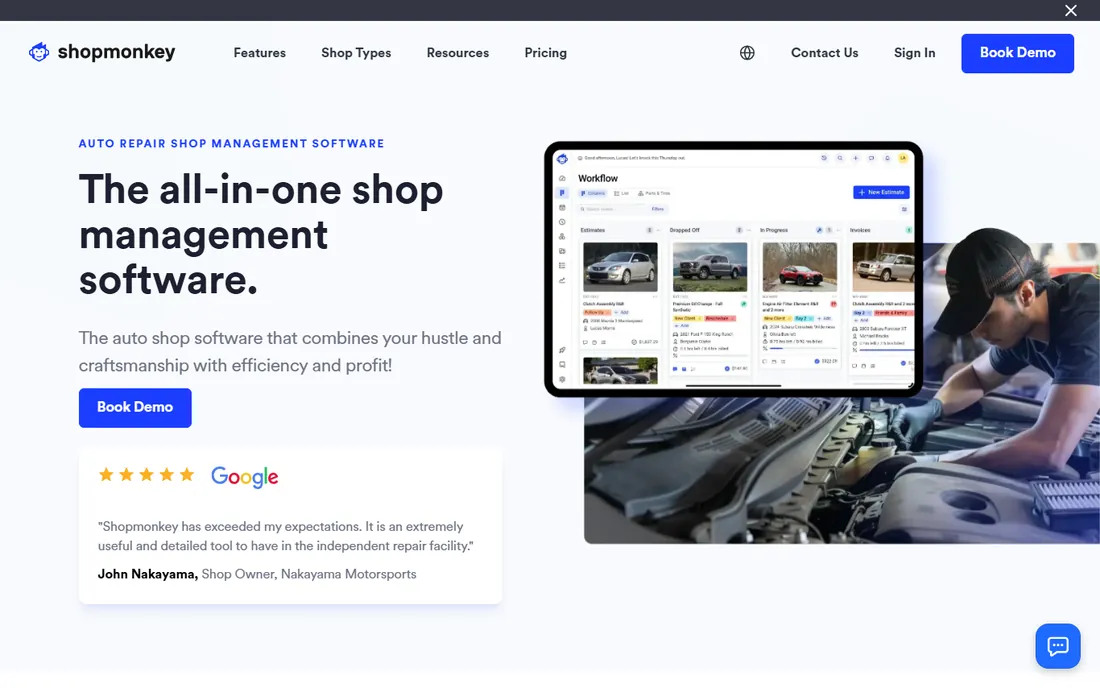Click reviewer name John Nakayama
The image size is (1100, 688).
[x=147, y=574]
